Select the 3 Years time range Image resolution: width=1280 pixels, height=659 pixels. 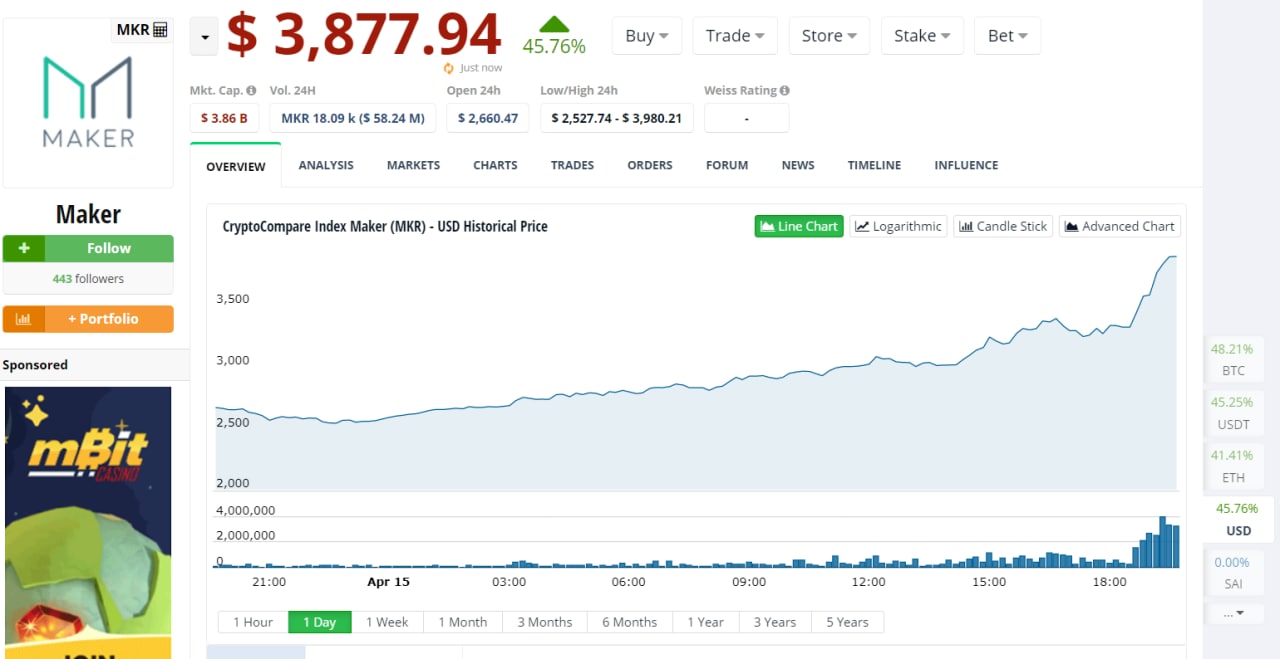click(x=775, y=622)
